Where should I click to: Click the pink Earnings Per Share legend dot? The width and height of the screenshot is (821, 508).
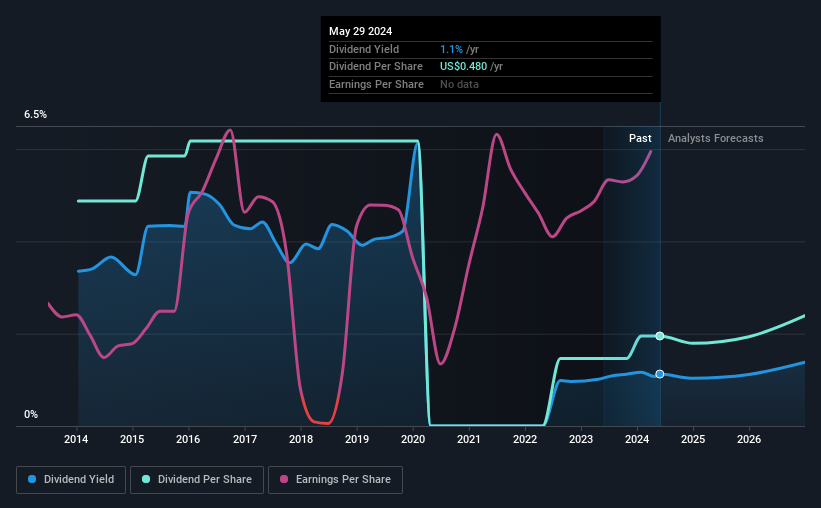tap(284, 479)
